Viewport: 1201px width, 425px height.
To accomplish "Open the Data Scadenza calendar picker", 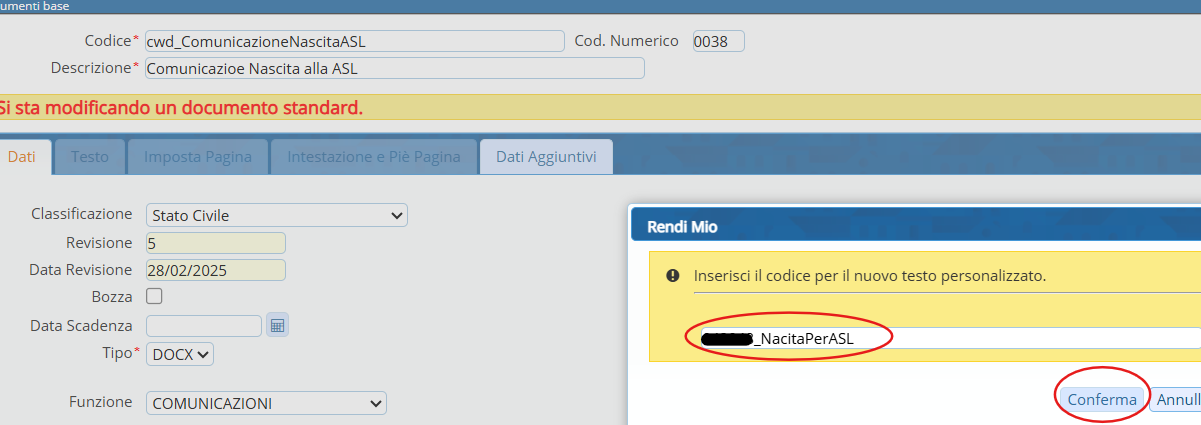I will coord(278,325).
